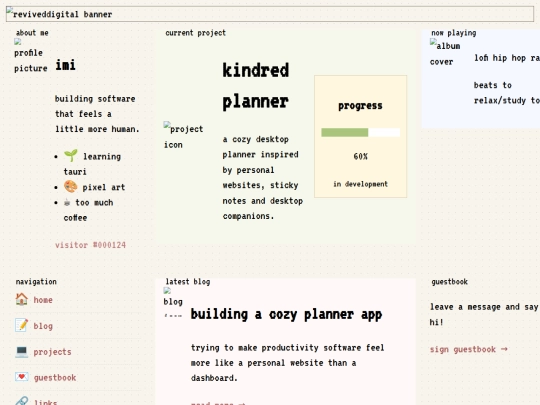Viewport: 540px width, 405px height.
Task: Click the latest blog section label
Action: [187, 282]
